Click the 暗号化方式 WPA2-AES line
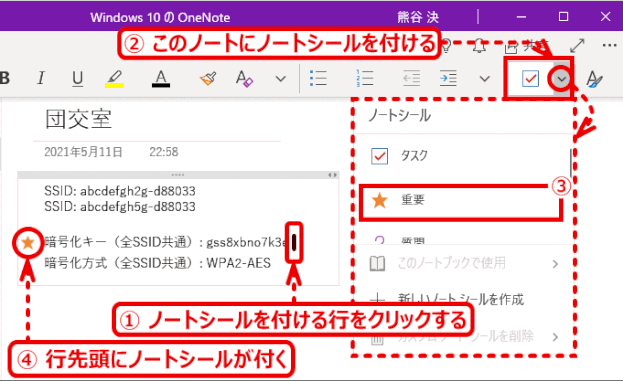Image resolution: width=623 pixels, height=381 pixels. (157, 263)
